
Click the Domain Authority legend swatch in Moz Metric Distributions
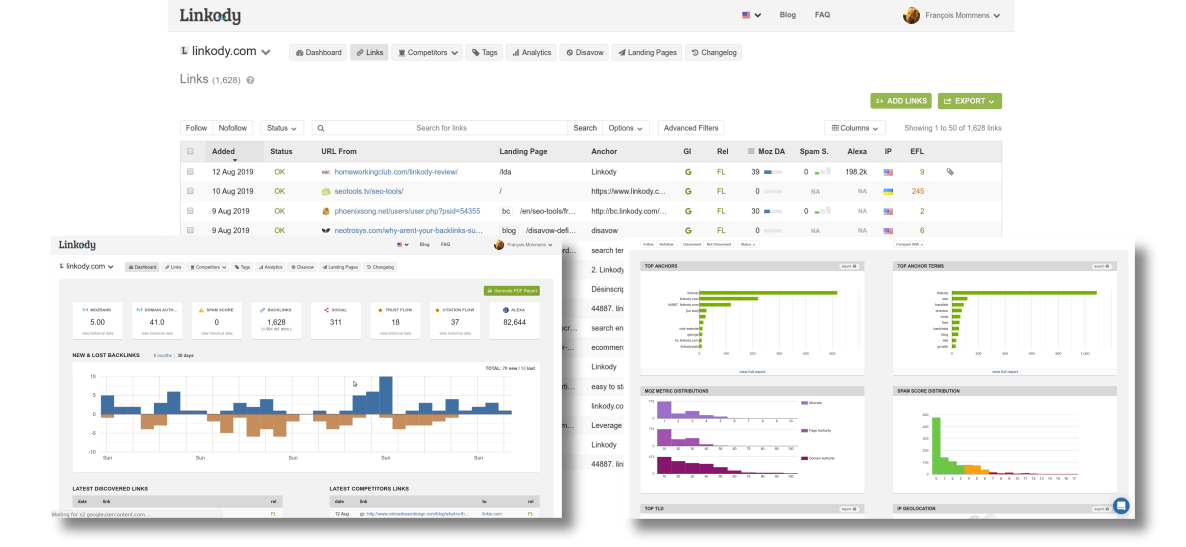point(806,458)
